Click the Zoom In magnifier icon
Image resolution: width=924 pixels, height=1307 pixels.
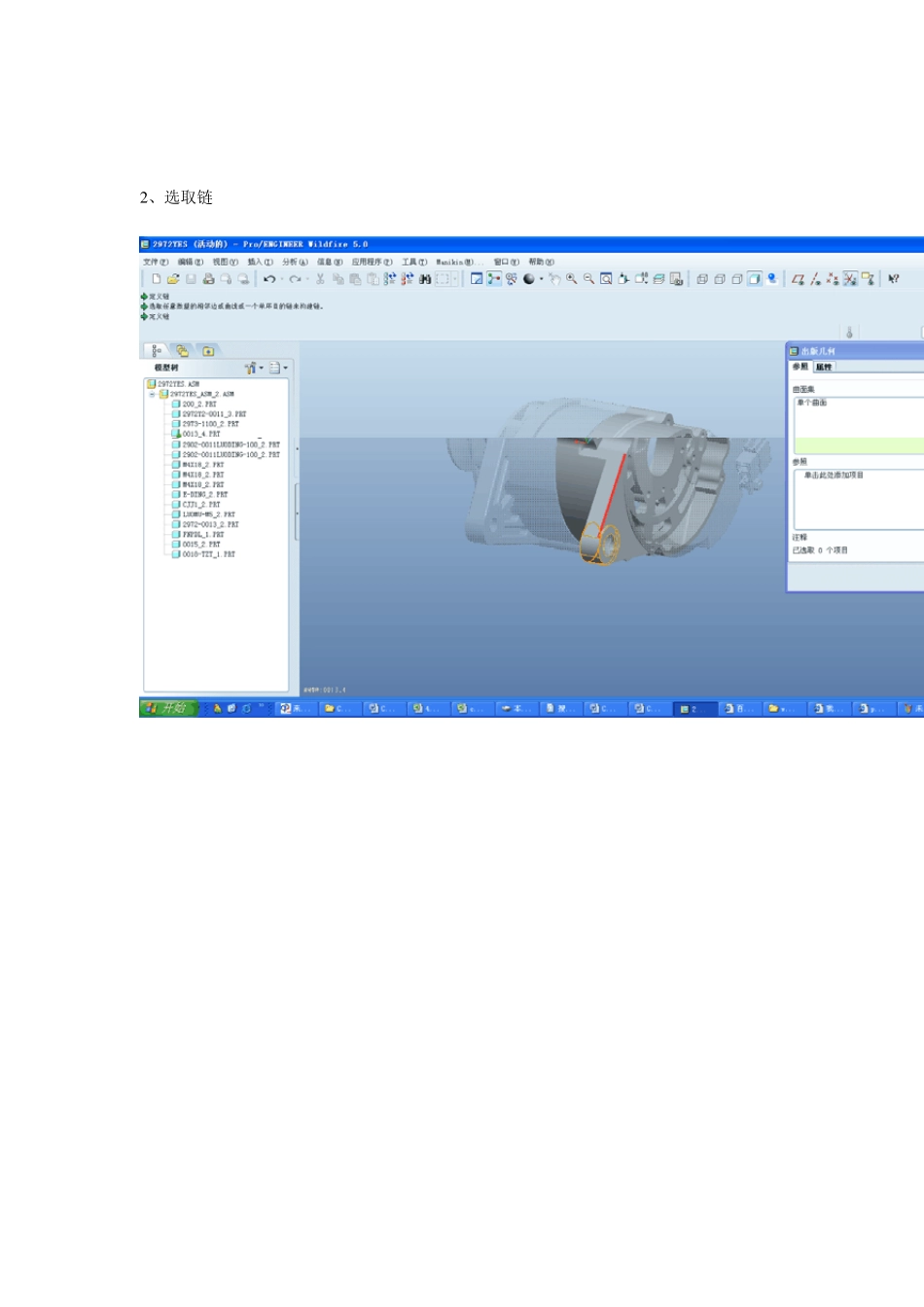(572, 279)
